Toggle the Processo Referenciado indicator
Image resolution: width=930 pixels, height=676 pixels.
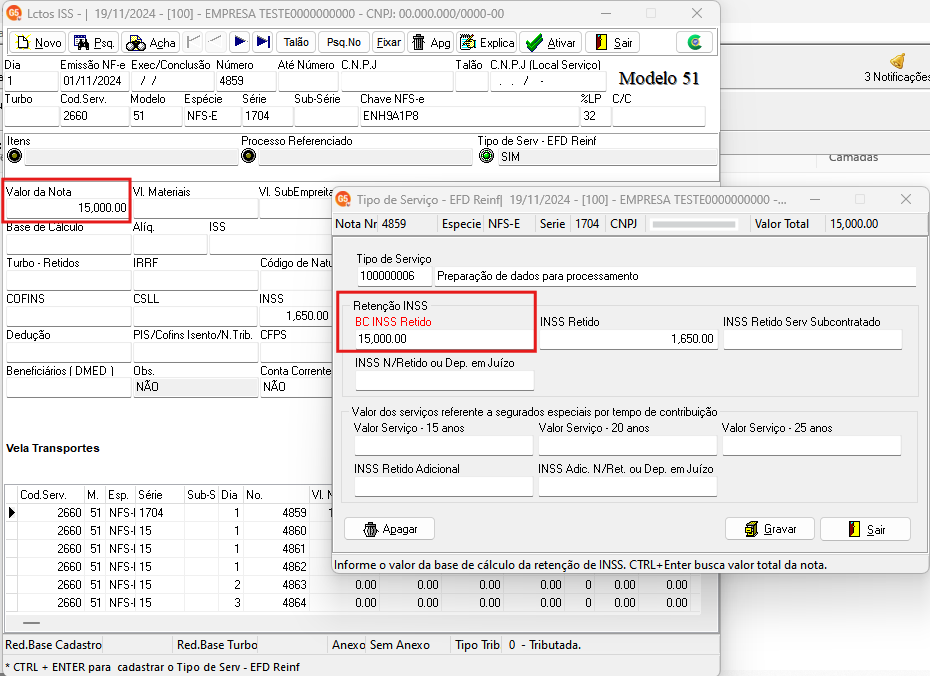(249, 156)
